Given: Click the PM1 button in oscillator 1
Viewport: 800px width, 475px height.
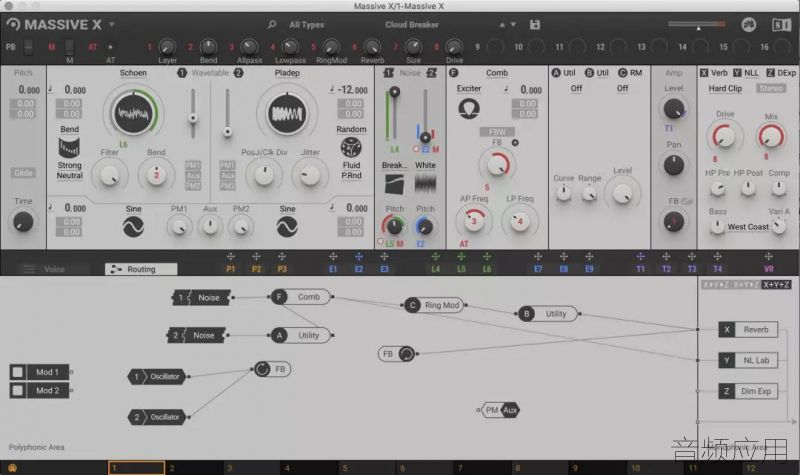Looking at the screenshot, I should tap(192, 165).
